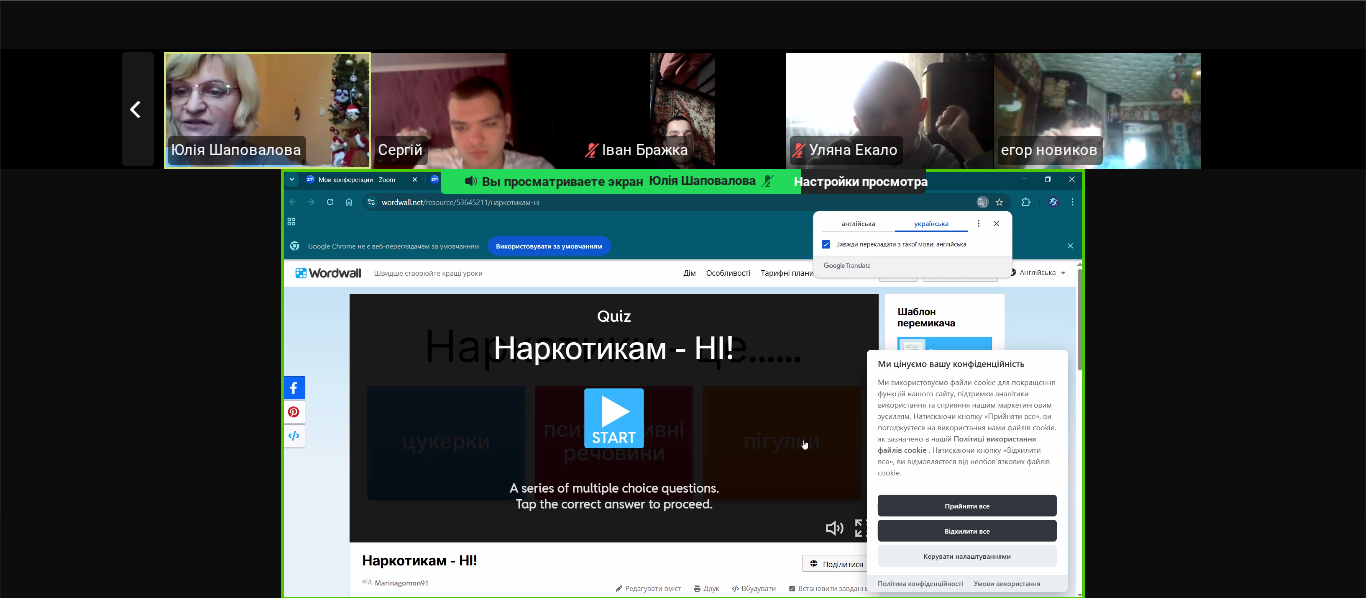The image size is (1366, 598).
Task: Share the page via the Pinterest icon
Action: (294, 412)
